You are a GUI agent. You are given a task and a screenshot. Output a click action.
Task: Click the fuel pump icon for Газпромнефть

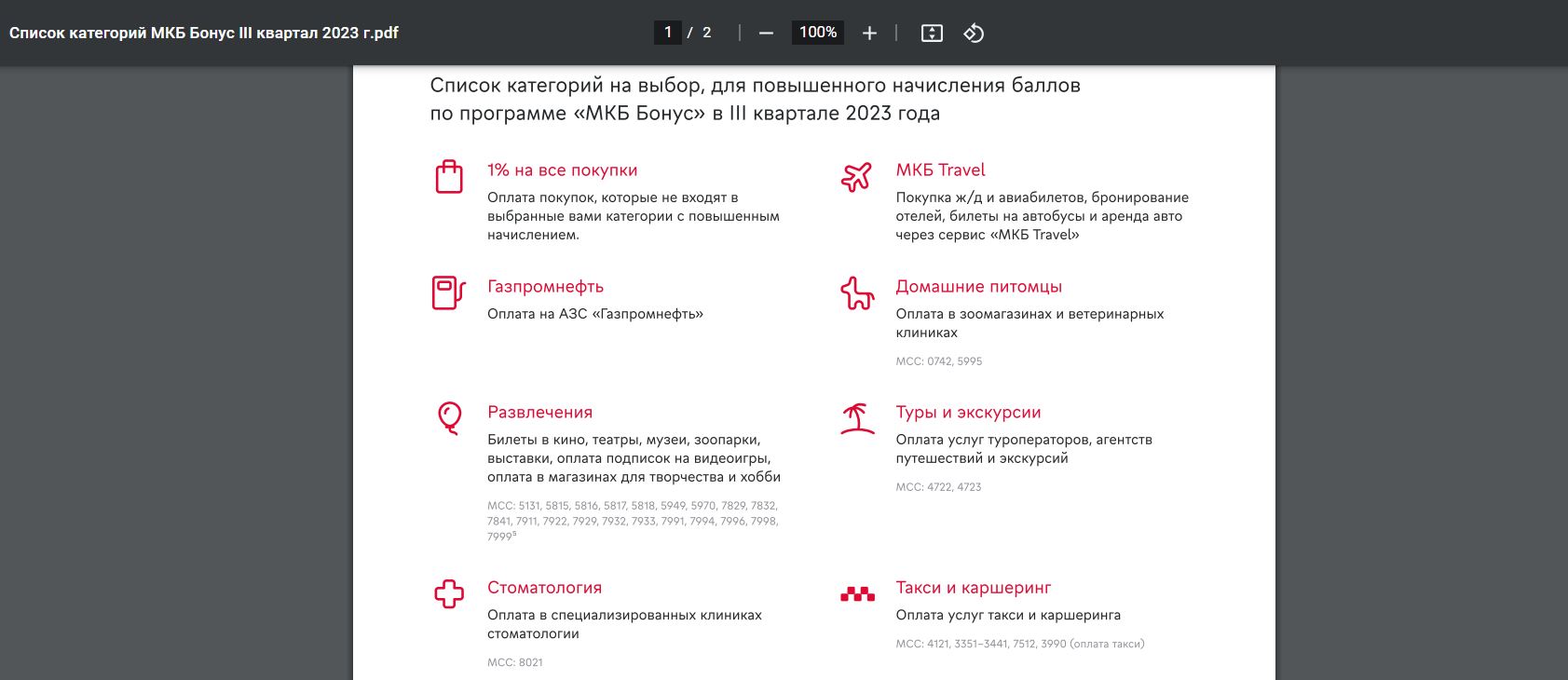tap(448, 292)
